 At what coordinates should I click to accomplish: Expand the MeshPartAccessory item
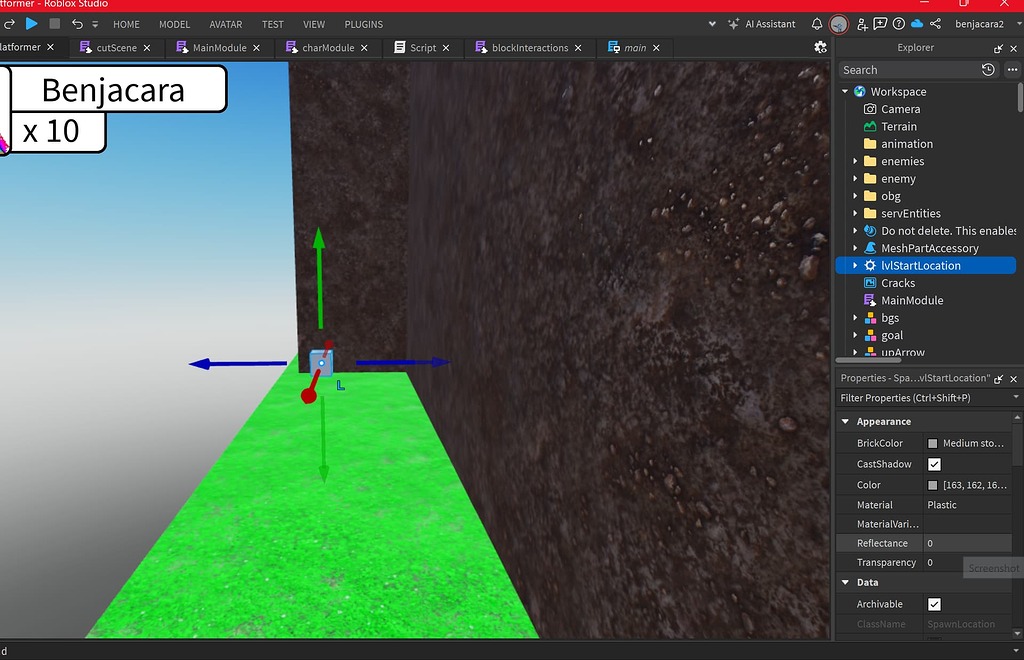855,248
